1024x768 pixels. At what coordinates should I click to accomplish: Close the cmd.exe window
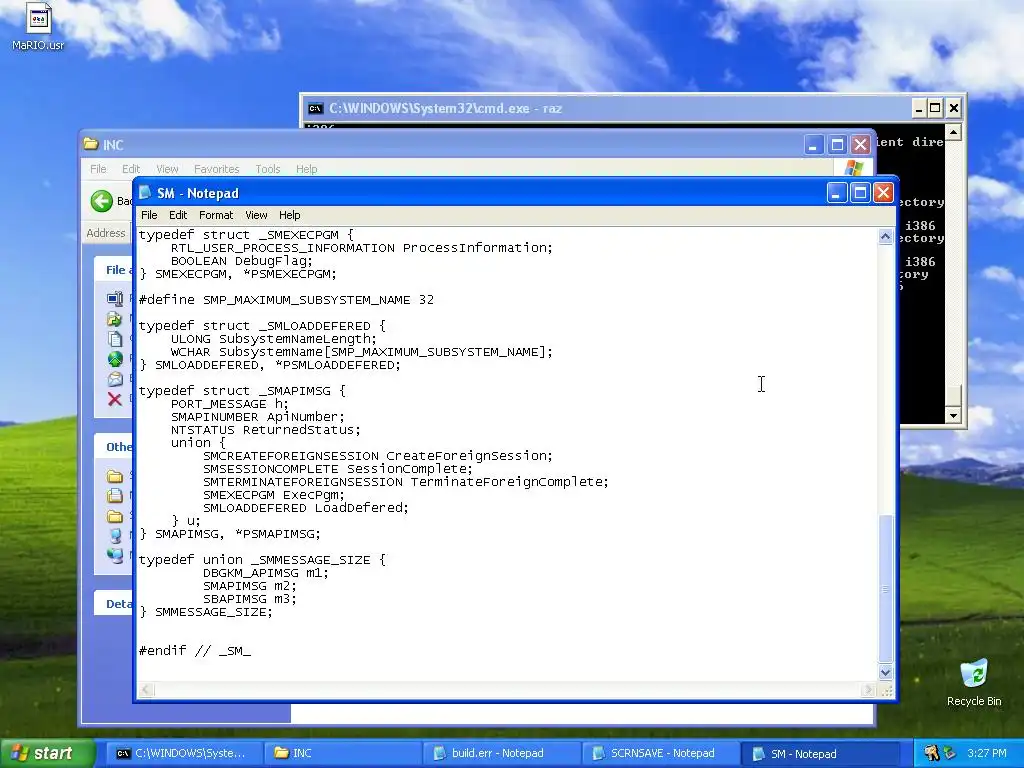[x=953, y=108]
